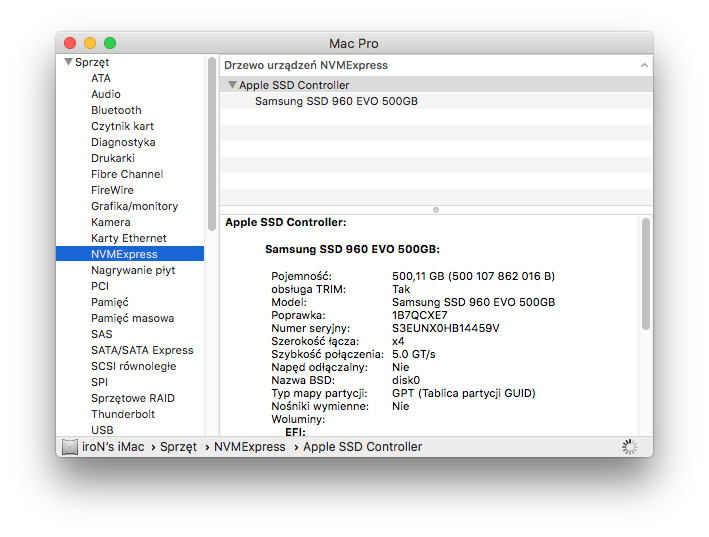The image size is (709, 537).
Task: Open the Diagnostyka section
Action: 123,142
